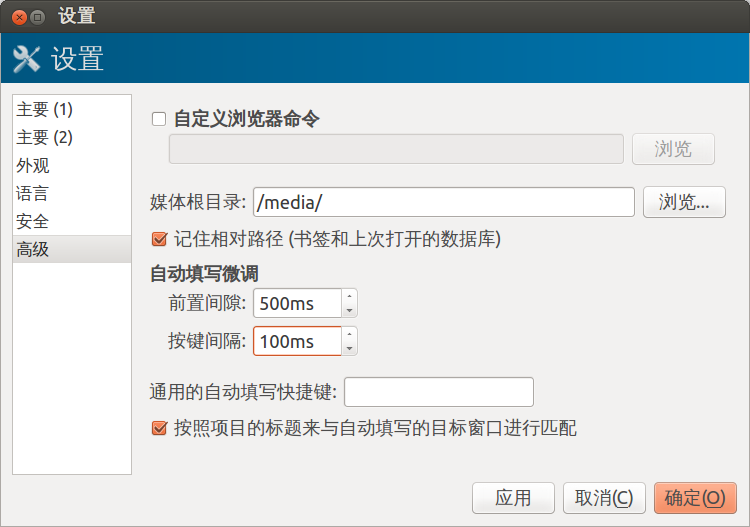
Task: Increase 前置间隙 value with up arrow
Action: (349, 296)
